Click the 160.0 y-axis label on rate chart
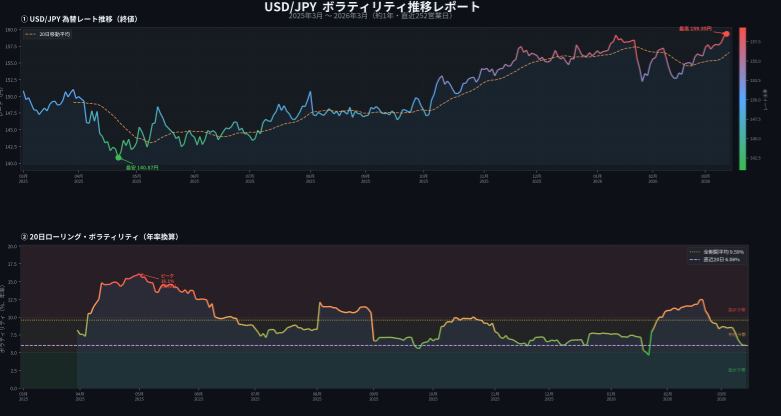Image resolution: width=781 pixels, height=416 pixels. [x=12, y=30]
